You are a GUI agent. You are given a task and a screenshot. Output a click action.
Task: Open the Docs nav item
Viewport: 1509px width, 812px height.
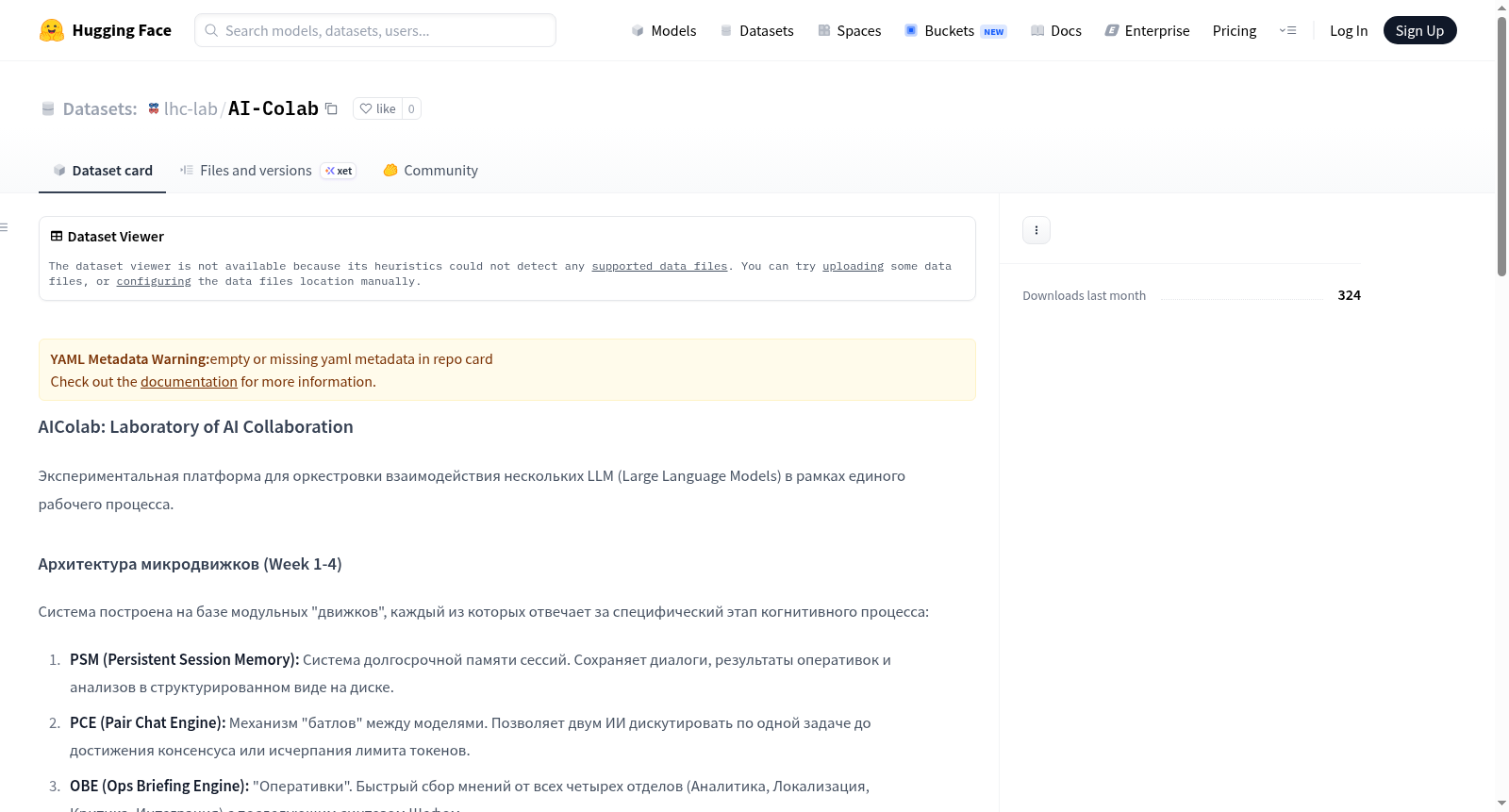[1056, 30]
